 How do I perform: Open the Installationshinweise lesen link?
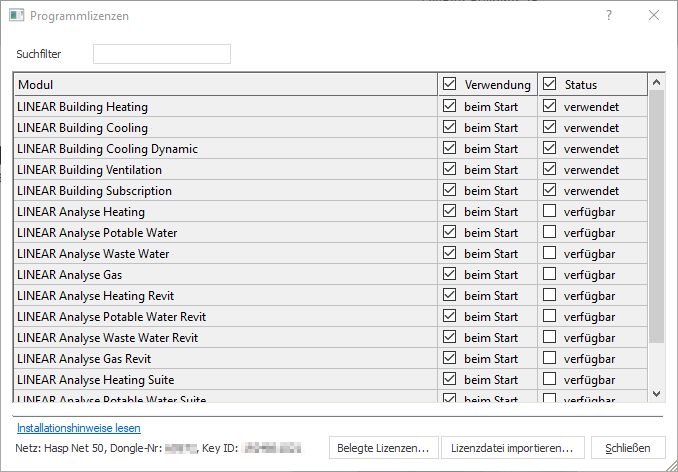pyautogui.click(x=79, y=428)
